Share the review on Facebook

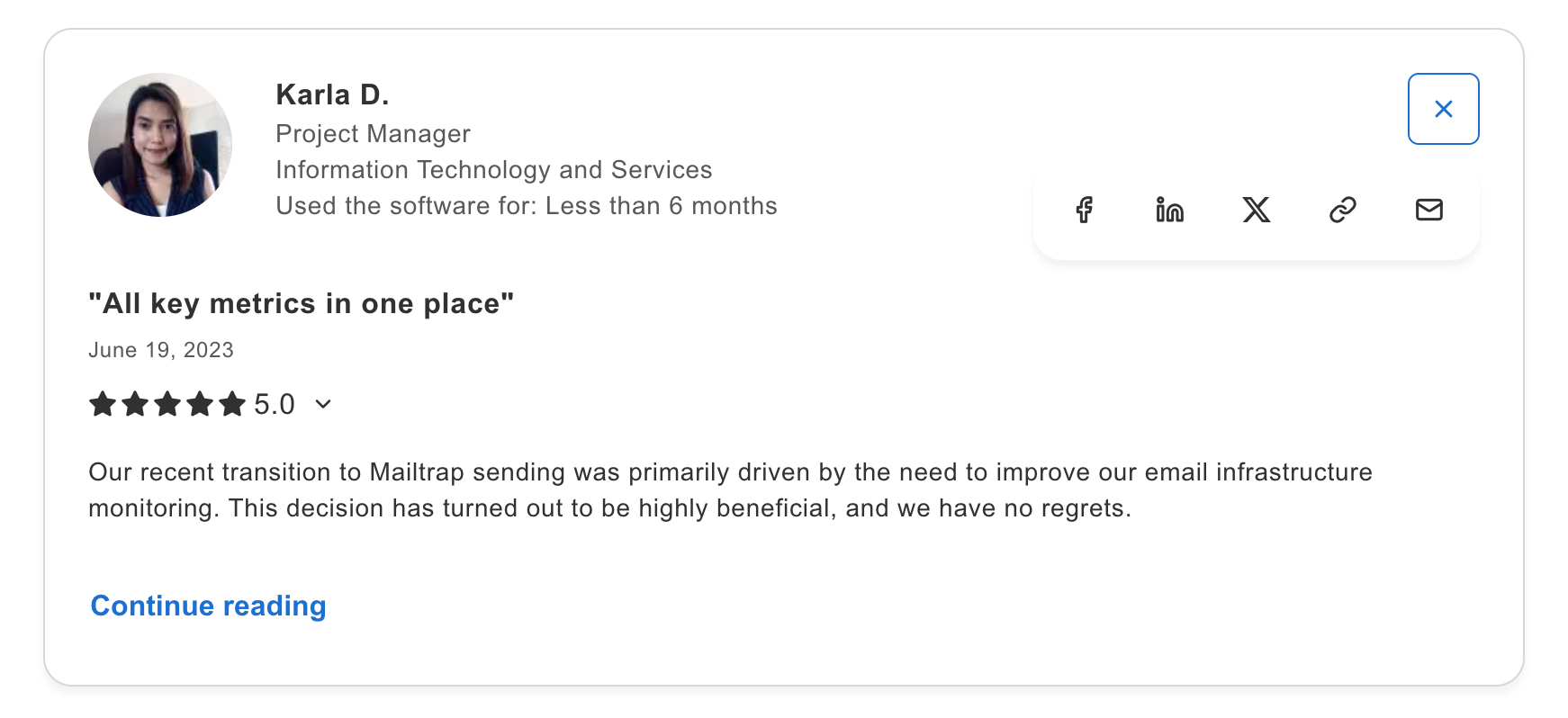(x=1084, y=210)
